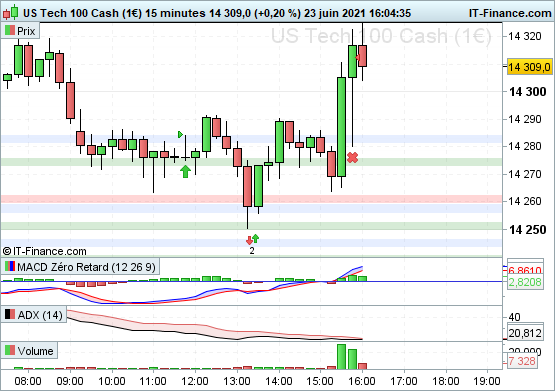The height and width of the screenshot is (391, 555).
Task: Open the Volume indicator label
Action: pyautogui.click(x=29, y=351)
